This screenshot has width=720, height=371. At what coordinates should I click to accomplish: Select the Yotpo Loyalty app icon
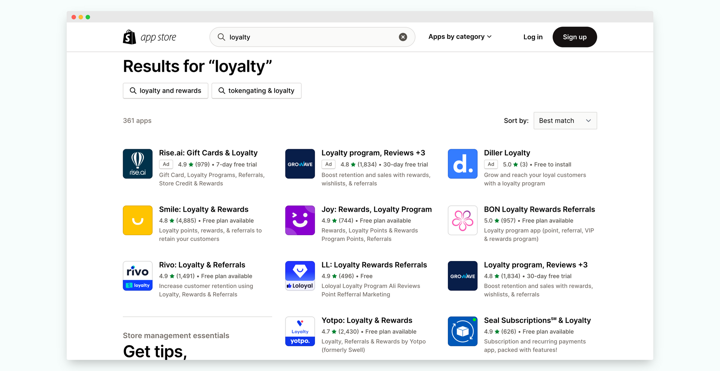click(300, 331)
